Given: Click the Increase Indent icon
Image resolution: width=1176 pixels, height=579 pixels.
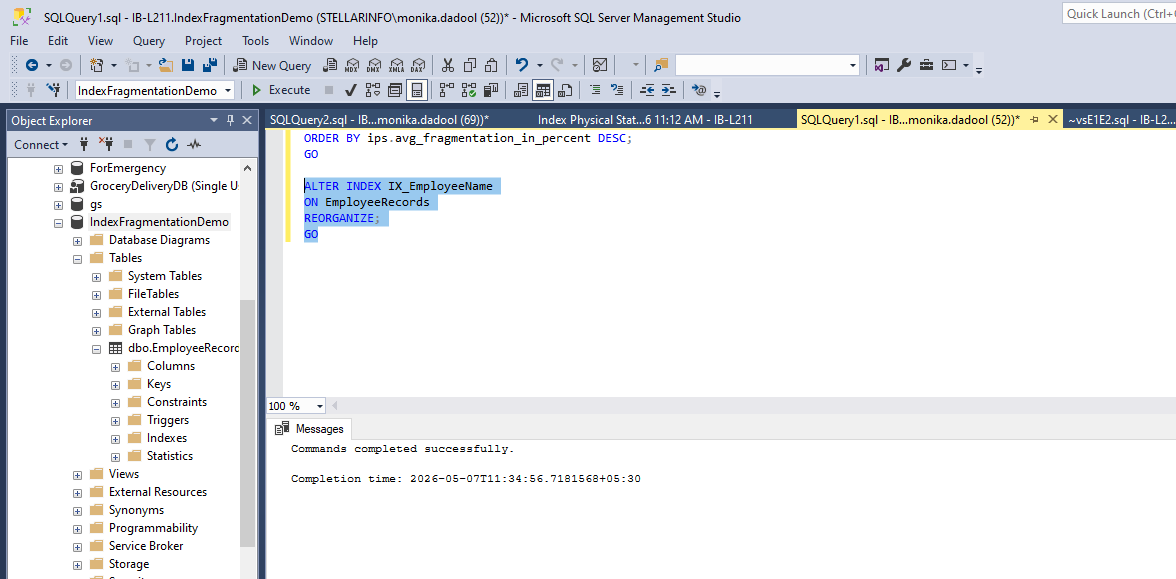Looking at the screenshot, I should pyautogui.click(x=669, y=90).
